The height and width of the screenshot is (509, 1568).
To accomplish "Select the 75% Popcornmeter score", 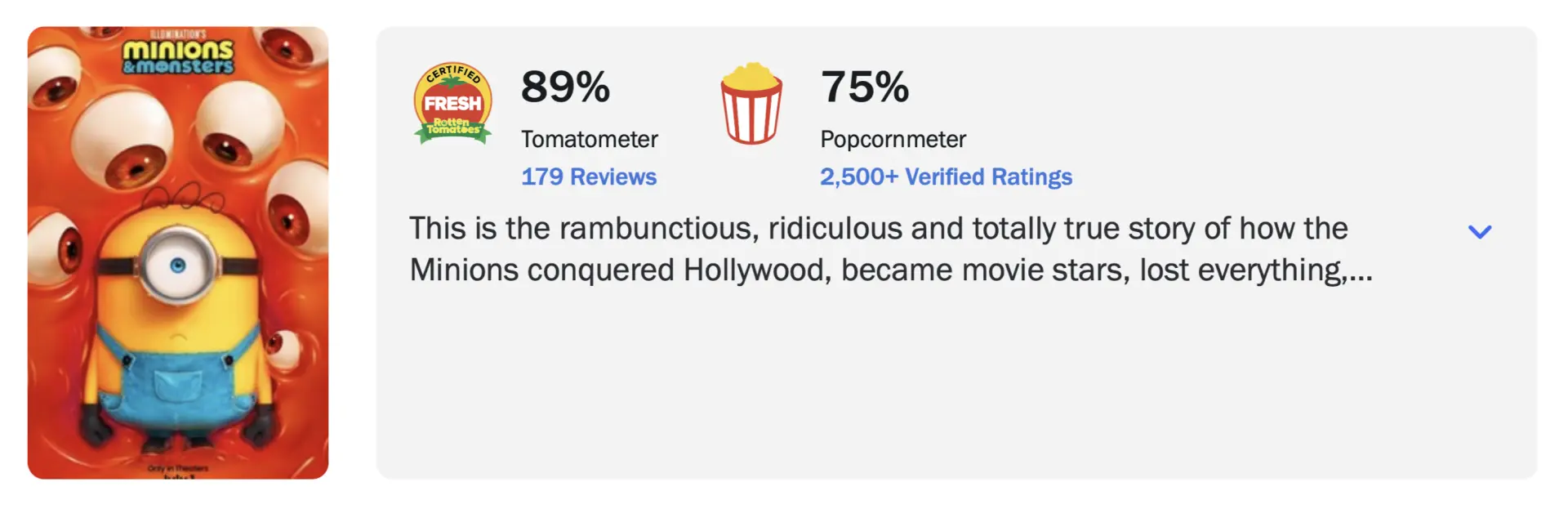I will click(865, 87).
